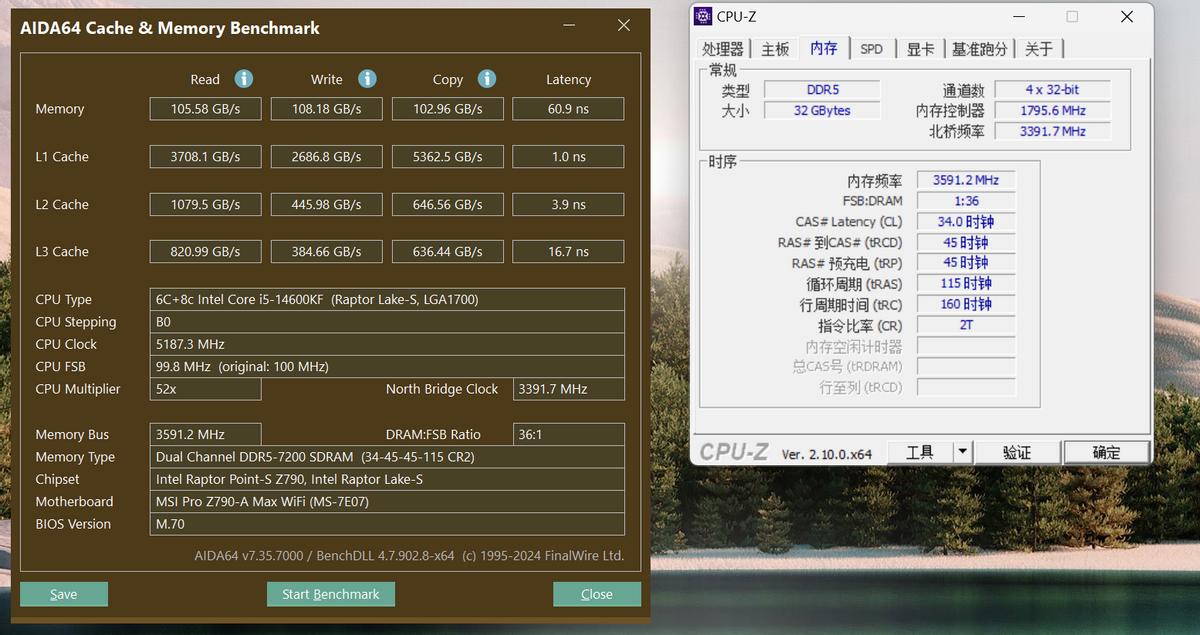Click 循环周期 tRAS value 115 时钟
1200x635 pixels.
tap(966, 284)
